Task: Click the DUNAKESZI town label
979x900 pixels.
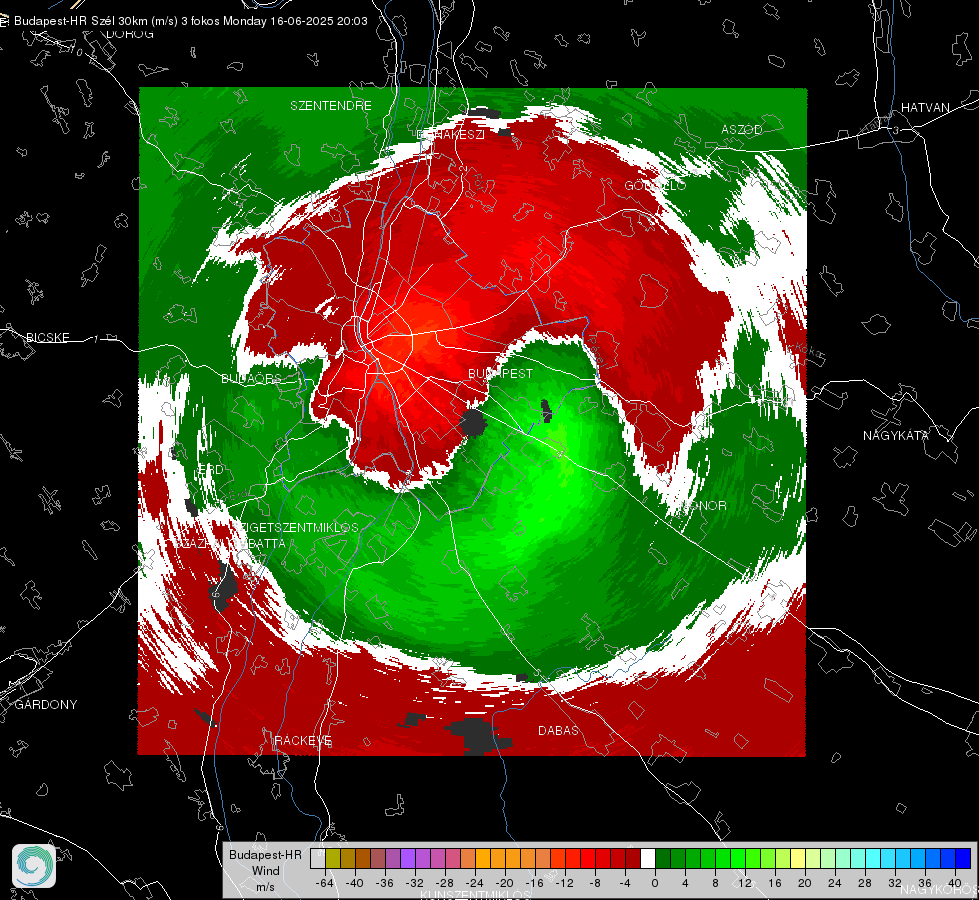Action: pyautogui.click(x=450, y=134)
